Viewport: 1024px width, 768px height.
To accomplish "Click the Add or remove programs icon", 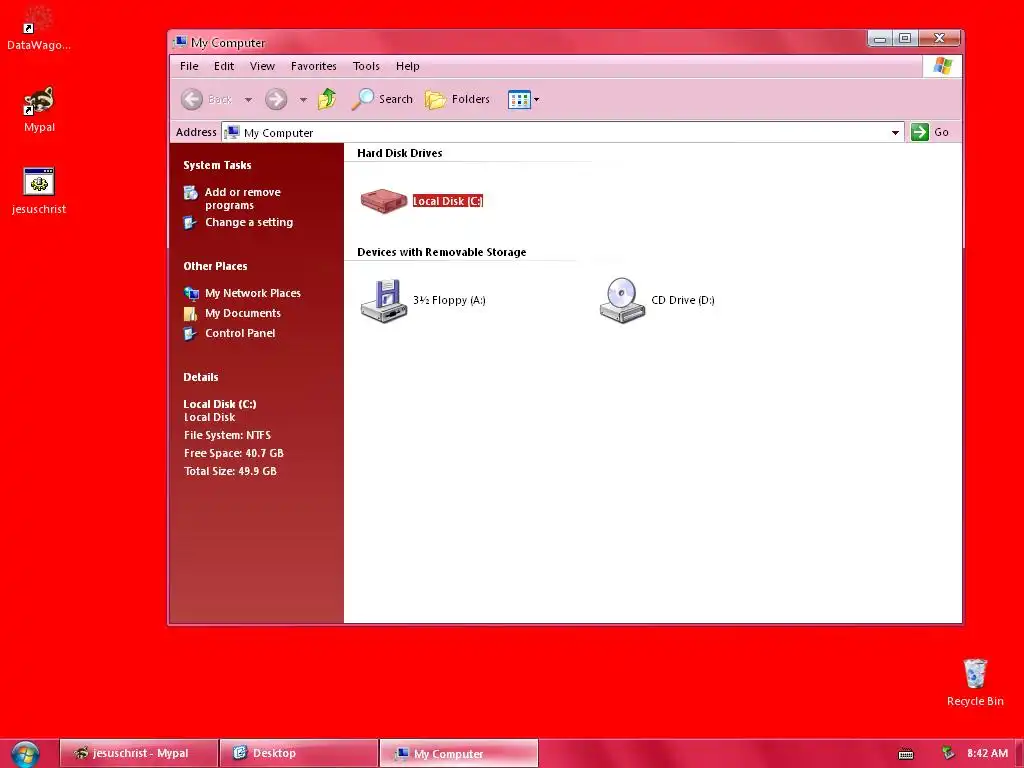I will tap(191, 193).
